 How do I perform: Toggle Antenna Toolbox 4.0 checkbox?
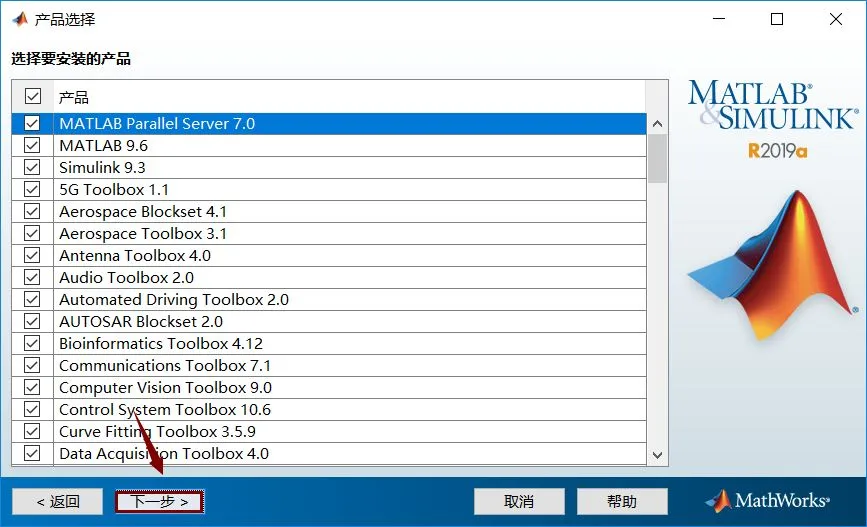pos(32,255)
